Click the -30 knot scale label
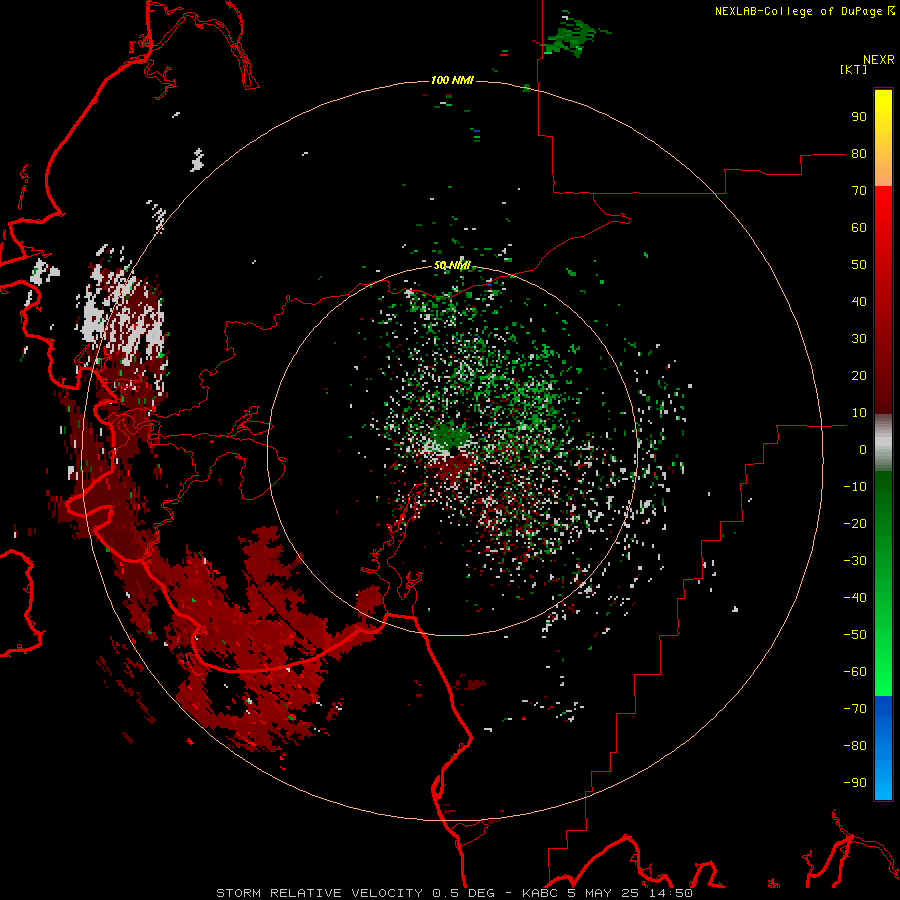This screenshot has height=900, width=900. (855, 561)
